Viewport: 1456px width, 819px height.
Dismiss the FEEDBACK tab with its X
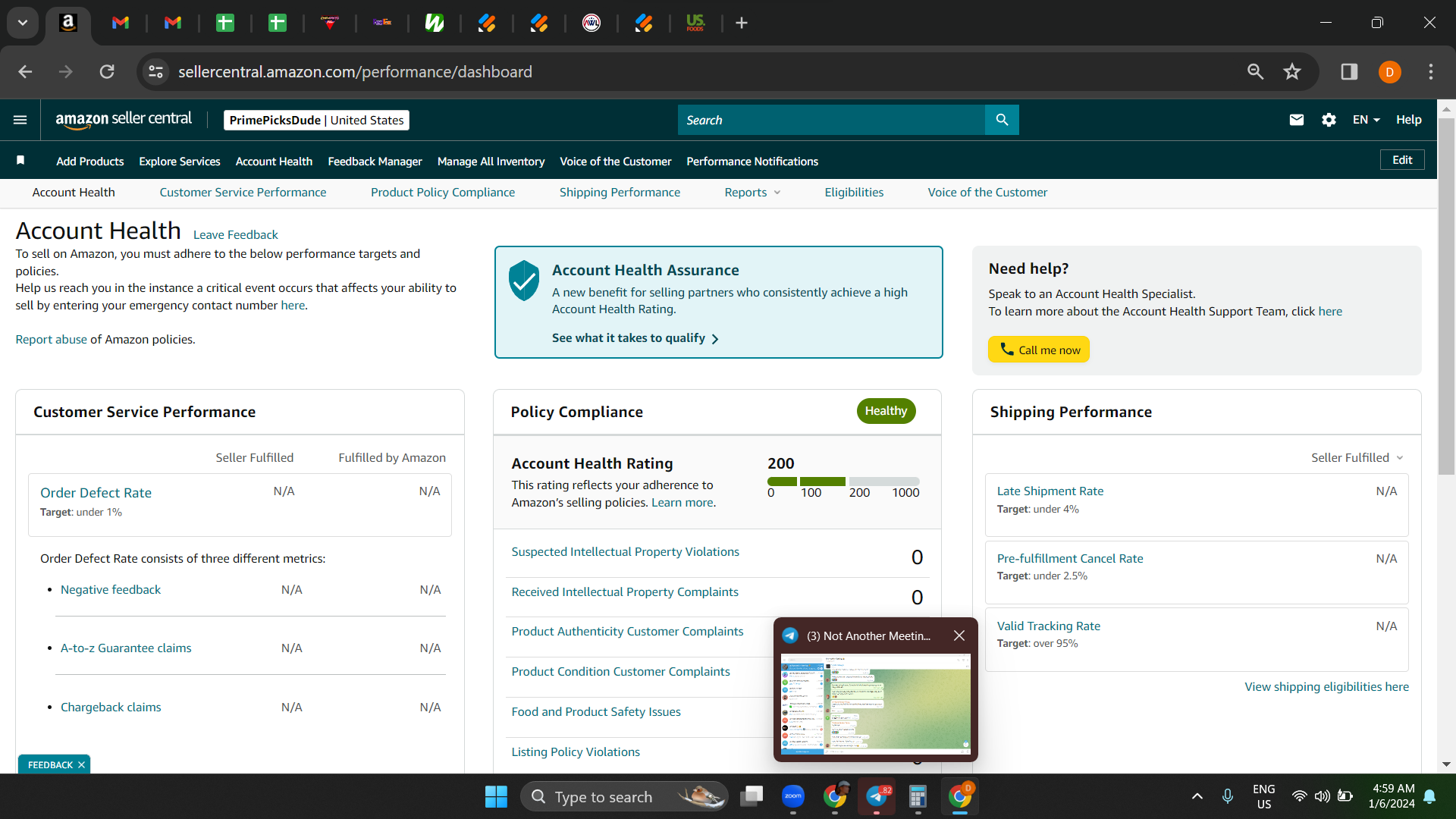point(81,765)
